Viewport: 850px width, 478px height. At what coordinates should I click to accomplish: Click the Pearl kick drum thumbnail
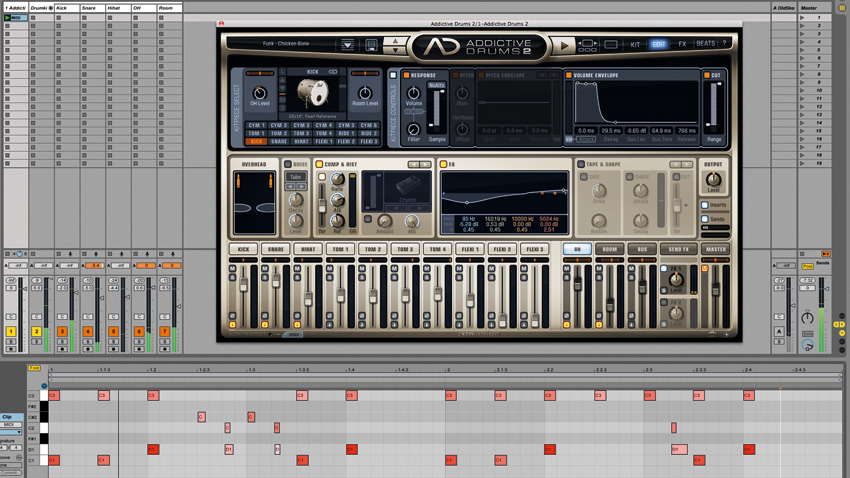(313, 93)
